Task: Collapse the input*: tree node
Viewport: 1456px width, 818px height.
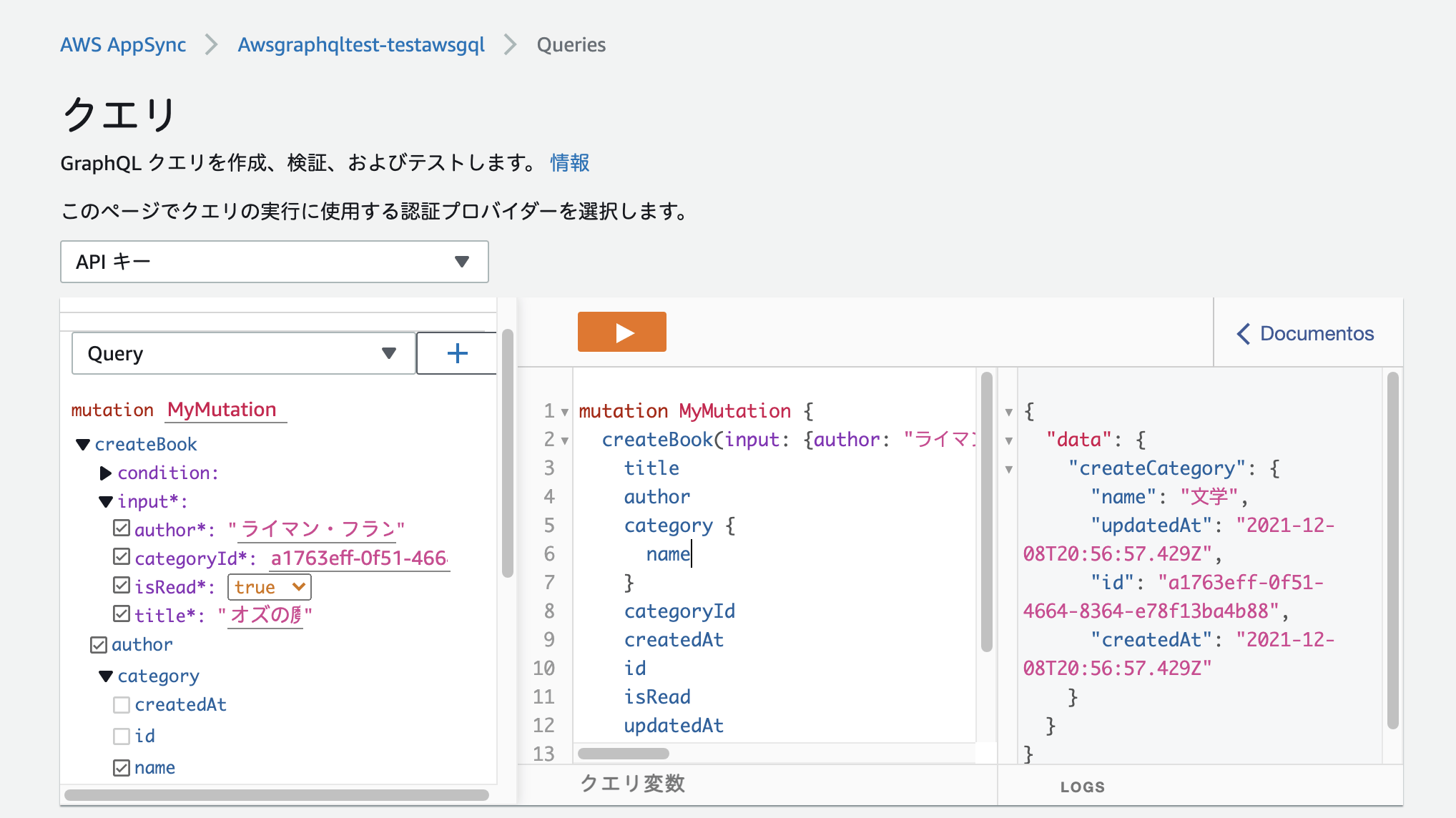Action: [x=106, y=501]
